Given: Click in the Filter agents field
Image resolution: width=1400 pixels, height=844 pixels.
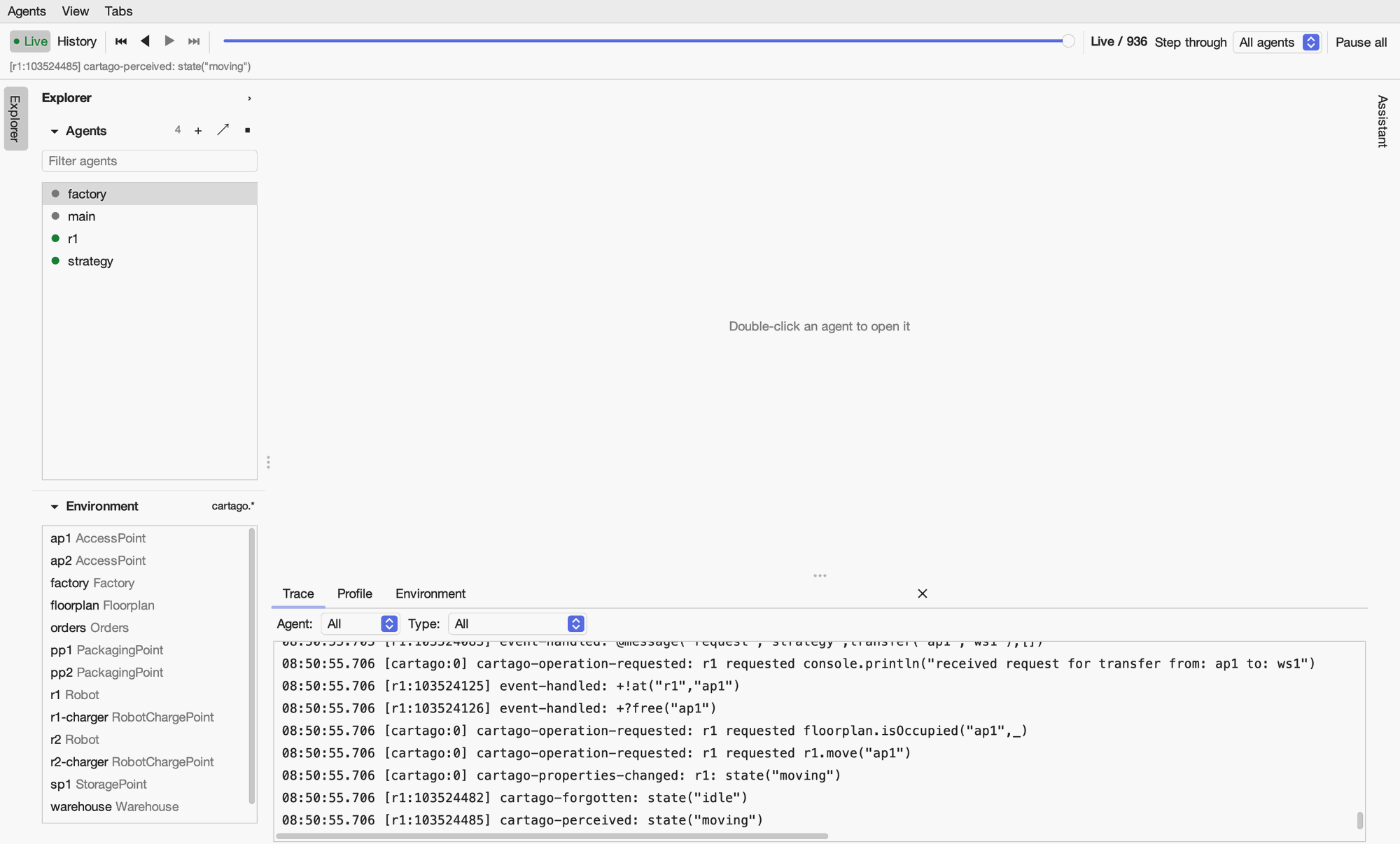Looking at the screenshot, I should click(150, 161).
